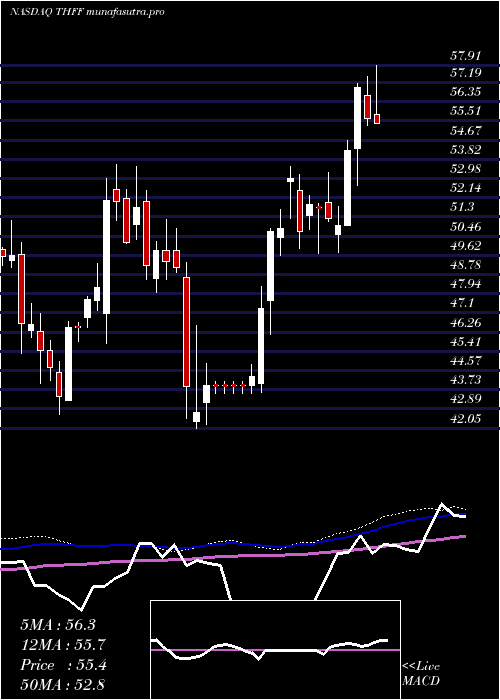
Task: Click the 44.57 price axis label
Action: [465, 361]
